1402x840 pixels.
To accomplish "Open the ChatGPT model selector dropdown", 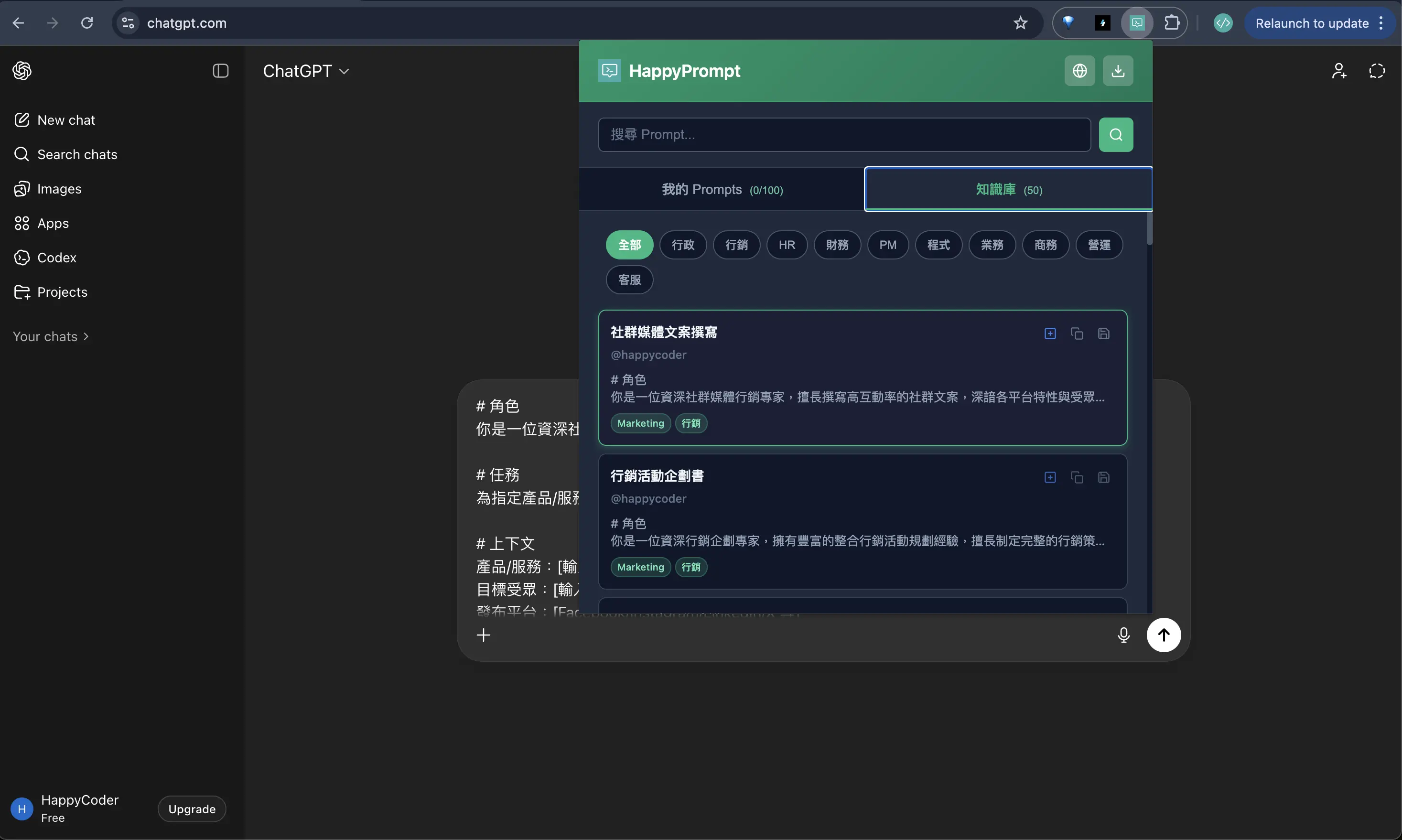I will tap(306, 70).
